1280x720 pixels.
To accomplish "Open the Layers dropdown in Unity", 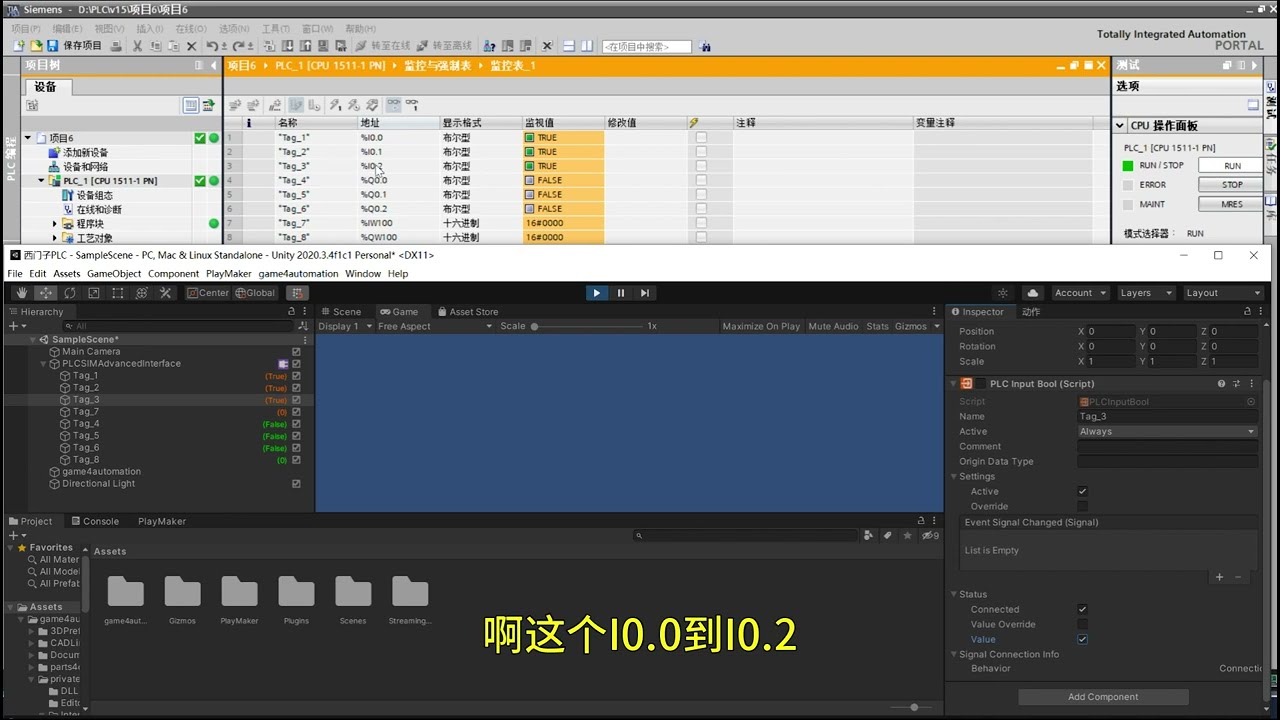I will tap(1146, 293).
